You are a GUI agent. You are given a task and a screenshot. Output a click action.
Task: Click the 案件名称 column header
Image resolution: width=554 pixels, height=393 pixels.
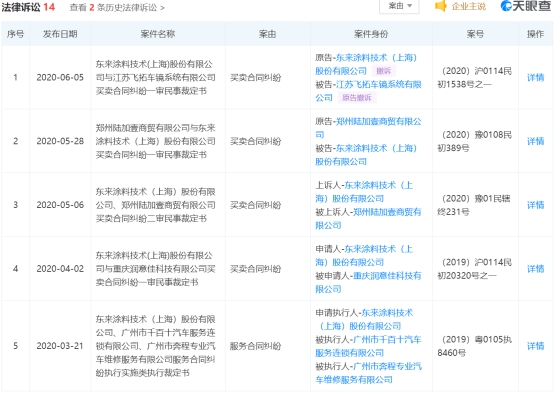pyautogui.click(x=158, y=34)
